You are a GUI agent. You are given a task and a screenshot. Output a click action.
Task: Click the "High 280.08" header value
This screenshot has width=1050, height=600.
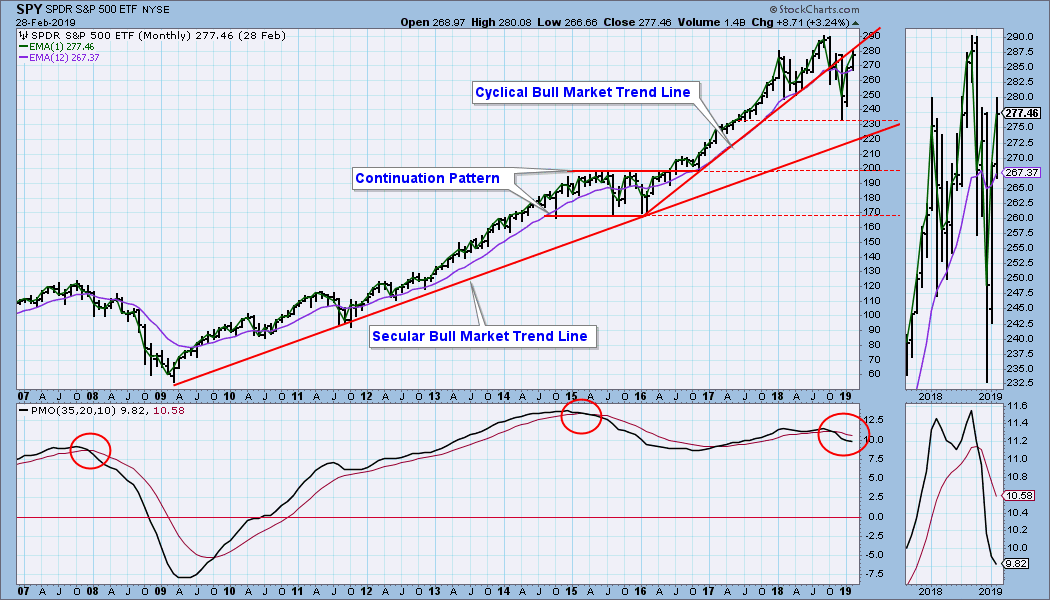click(502, 23)
